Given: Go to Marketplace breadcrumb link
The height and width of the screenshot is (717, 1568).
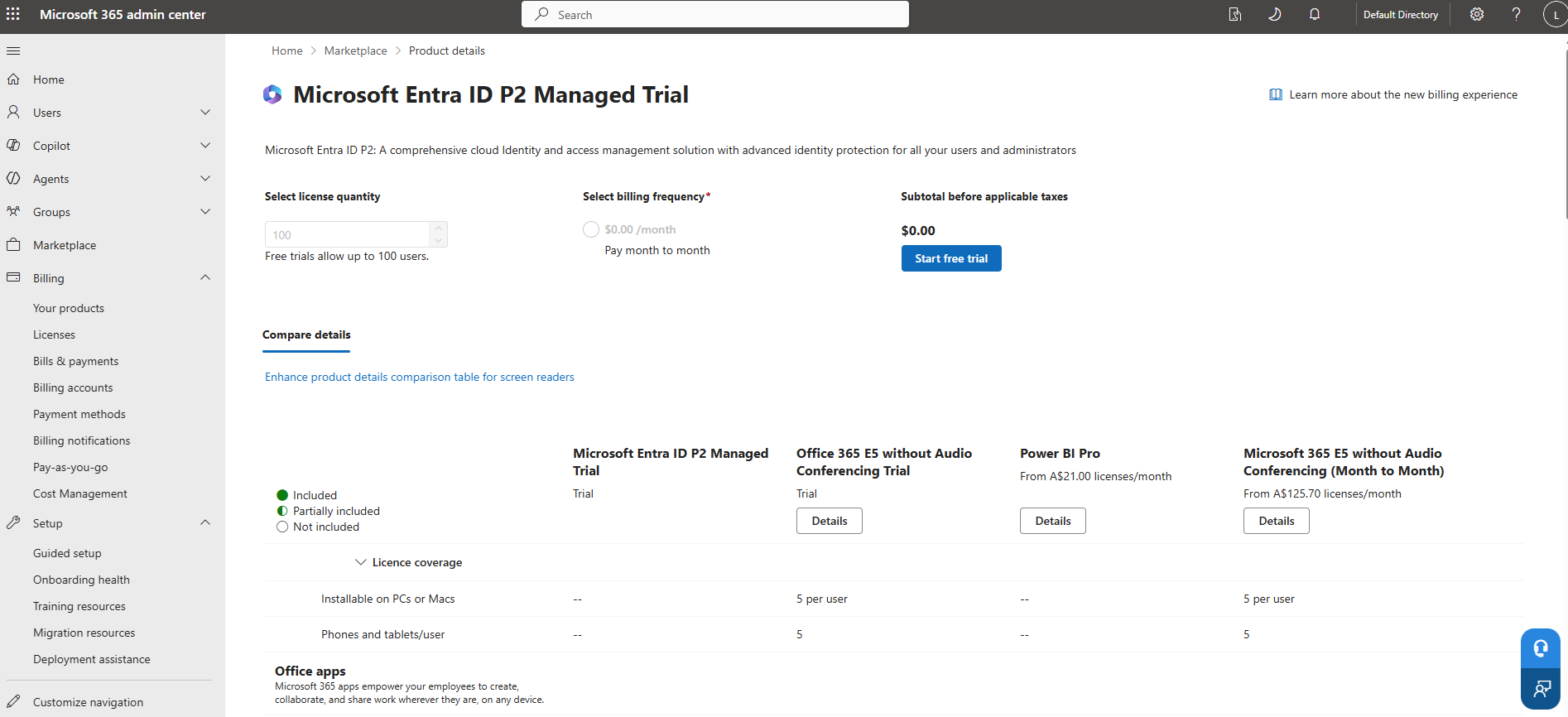Looking at the screenshot, I should (x=356, y=51).
